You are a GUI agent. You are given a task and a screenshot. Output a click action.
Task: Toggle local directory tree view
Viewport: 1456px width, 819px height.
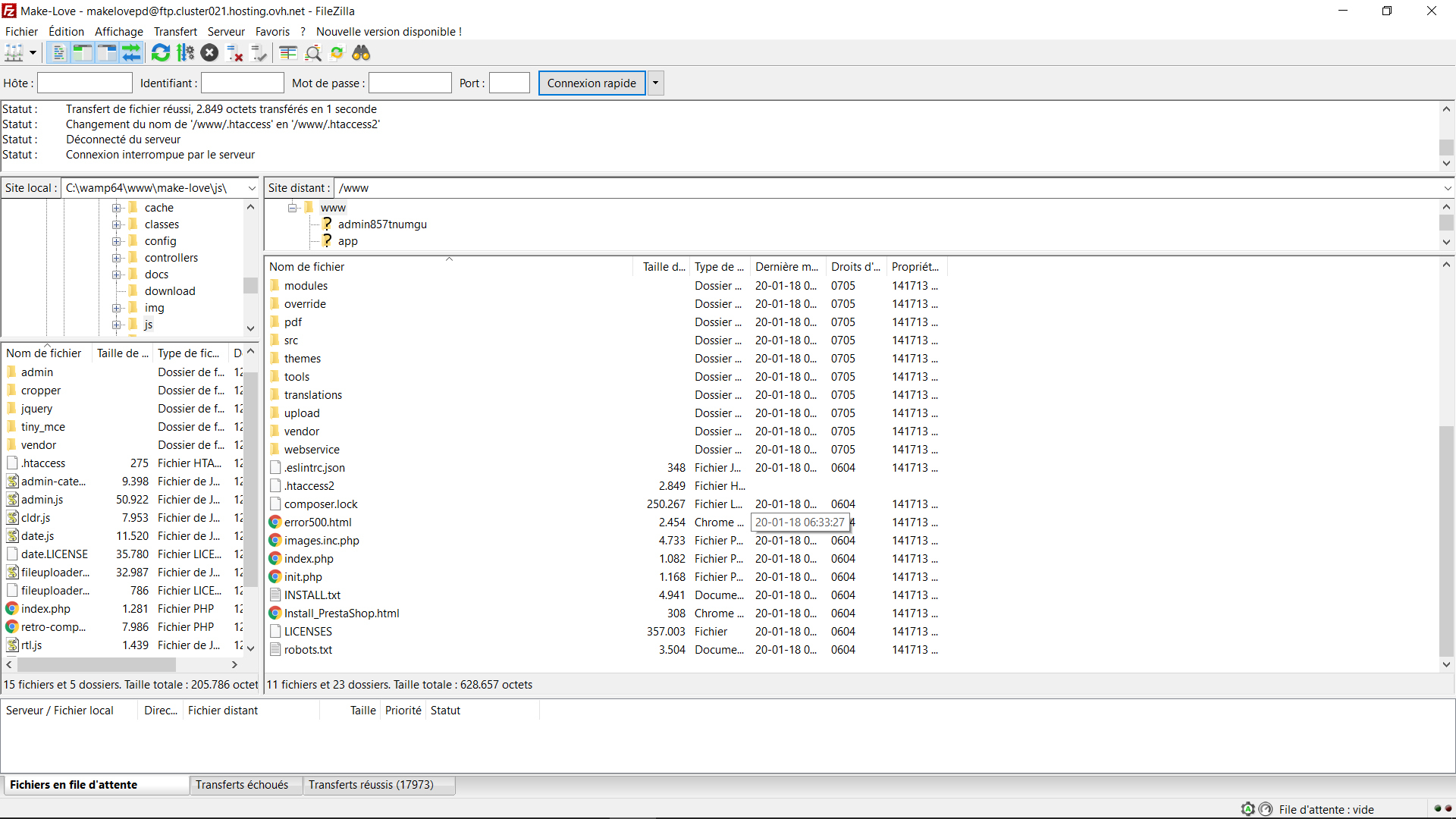tap(83, 53)
